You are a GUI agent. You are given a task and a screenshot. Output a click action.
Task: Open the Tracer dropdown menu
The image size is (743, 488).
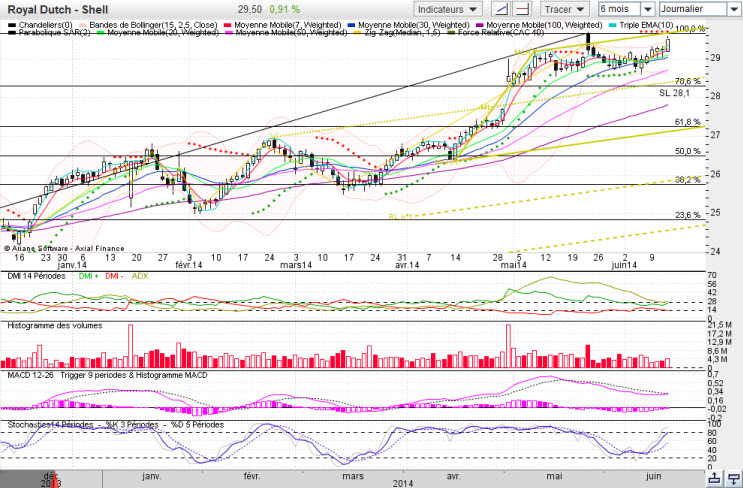coord(565,9)
